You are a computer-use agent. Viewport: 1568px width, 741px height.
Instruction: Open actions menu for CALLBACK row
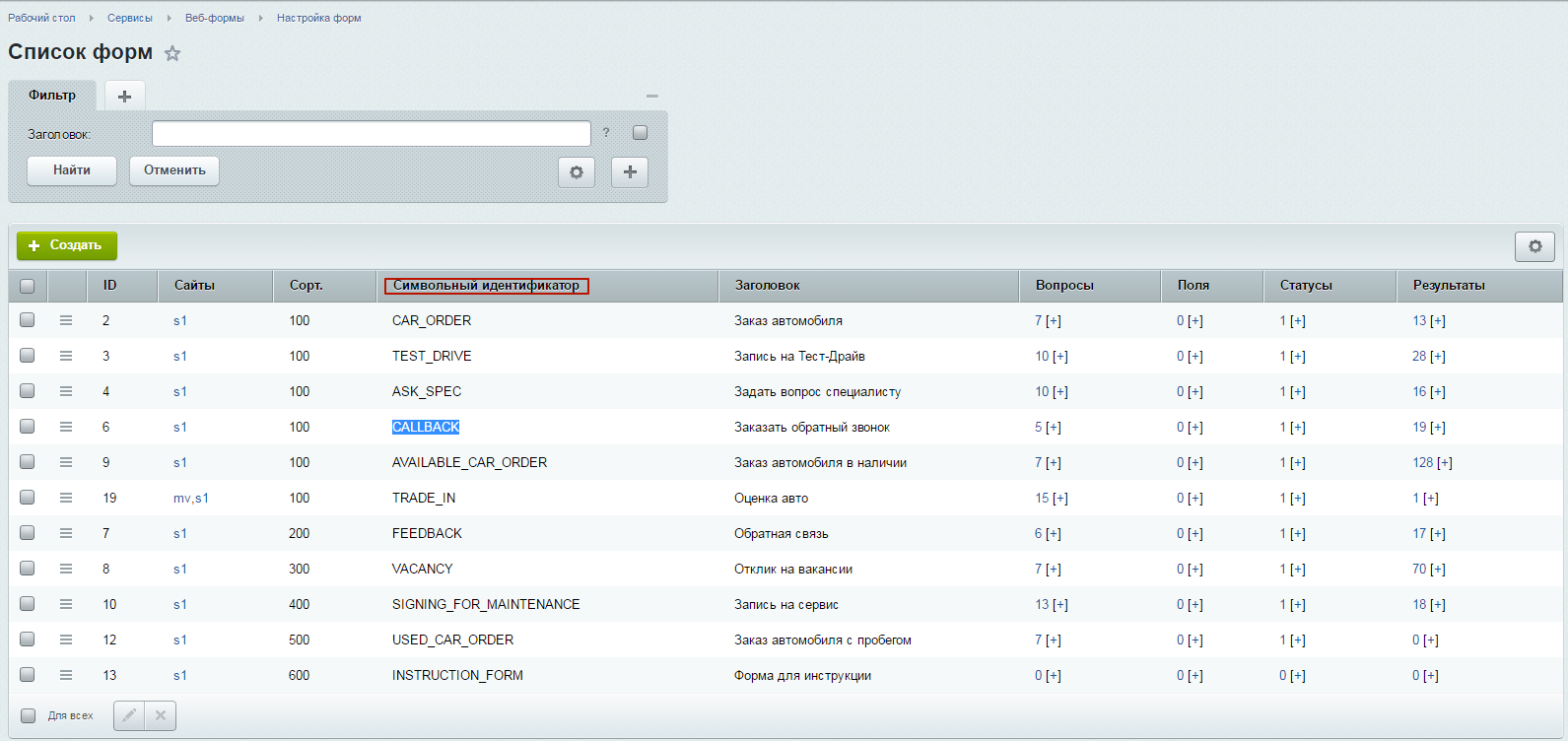tap(66, 427)
